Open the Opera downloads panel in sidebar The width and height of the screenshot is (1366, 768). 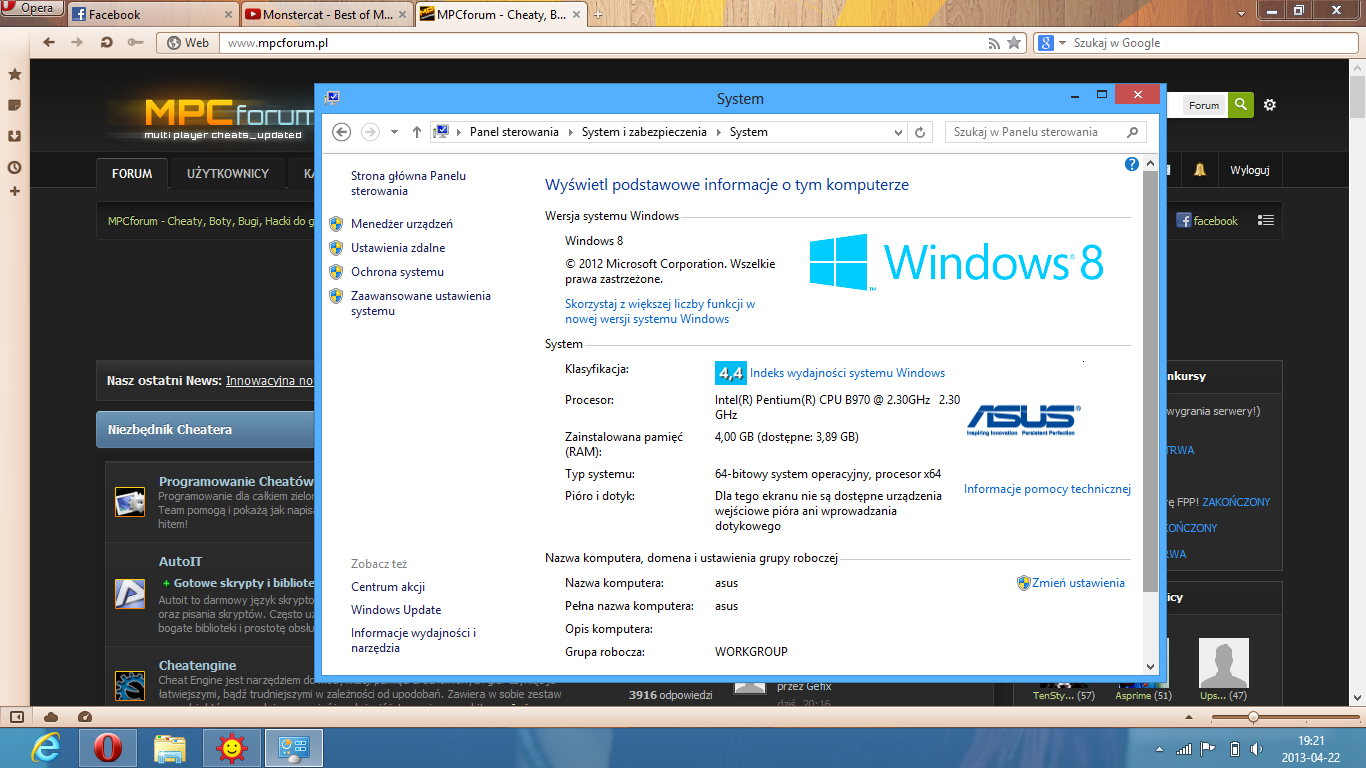[x=14, y=136]
